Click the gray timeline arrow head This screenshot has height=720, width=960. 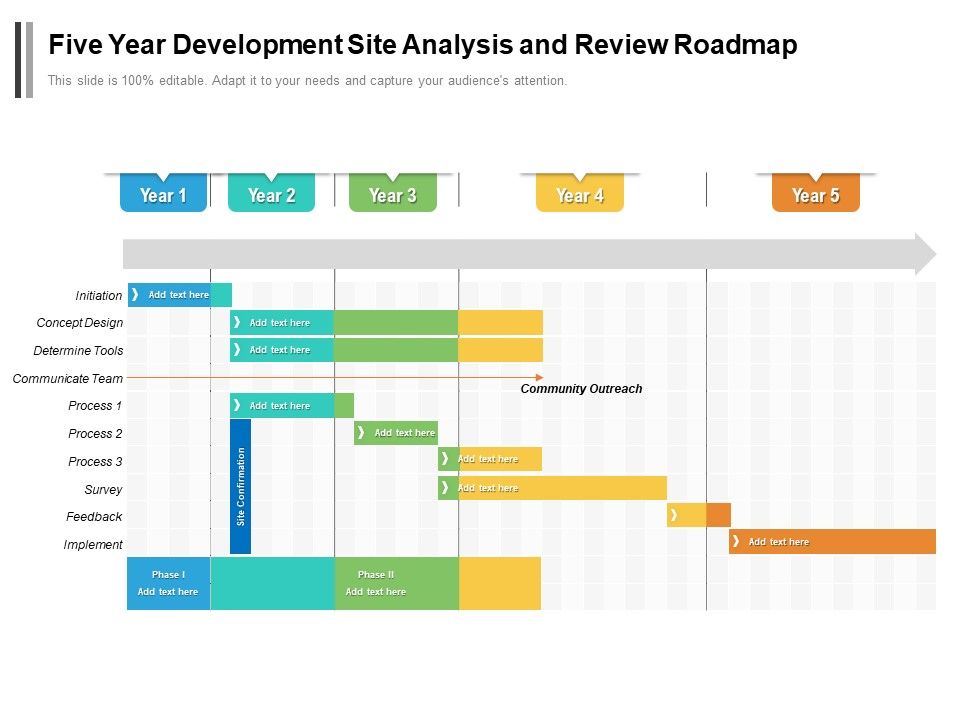(x=925, y=253)
